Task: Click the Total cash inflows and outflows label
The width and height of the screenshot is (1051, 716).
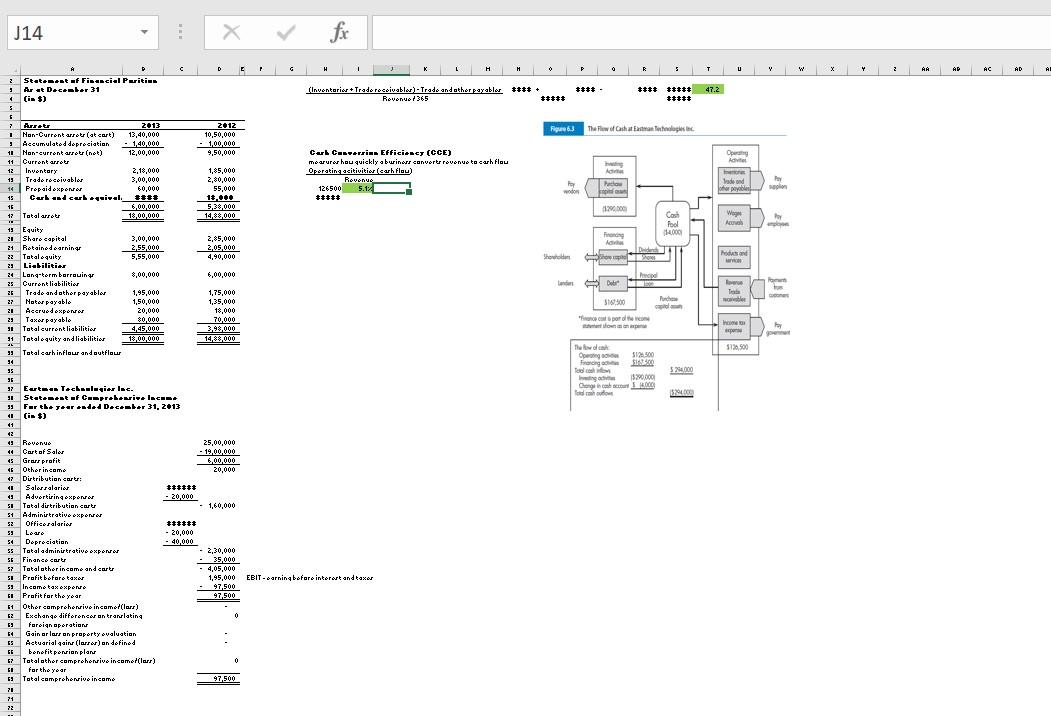Action: (72, 353)
